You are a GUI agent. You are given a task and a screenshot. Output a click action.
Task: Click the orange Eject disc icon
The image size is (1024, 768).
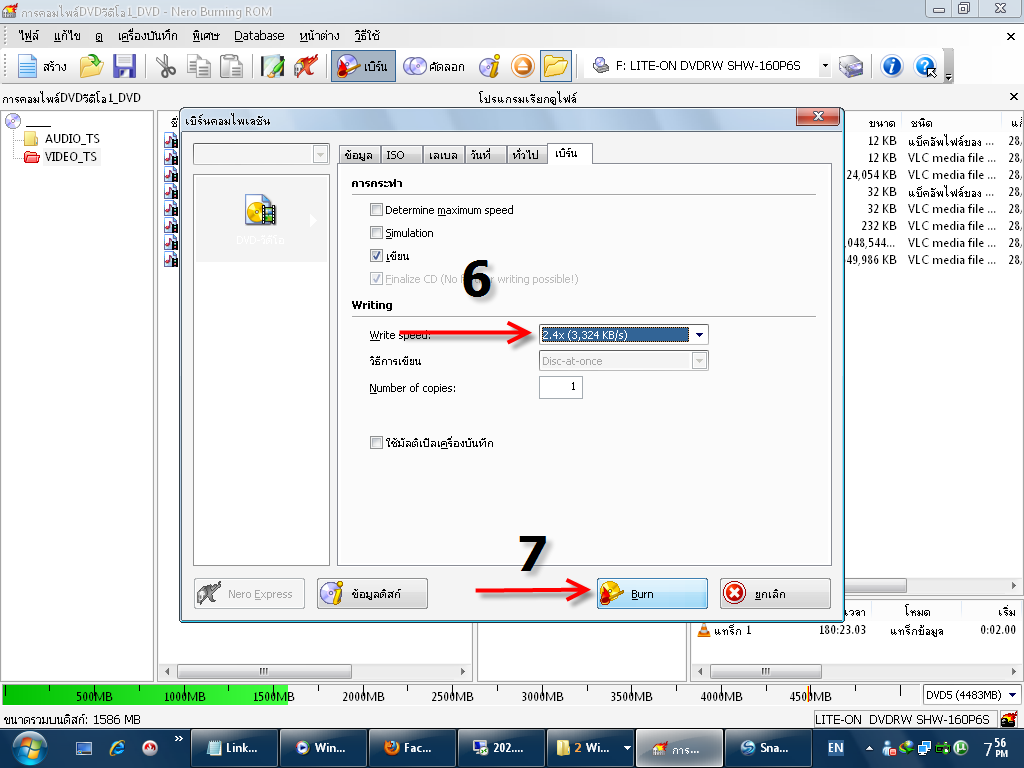(522, 66)
